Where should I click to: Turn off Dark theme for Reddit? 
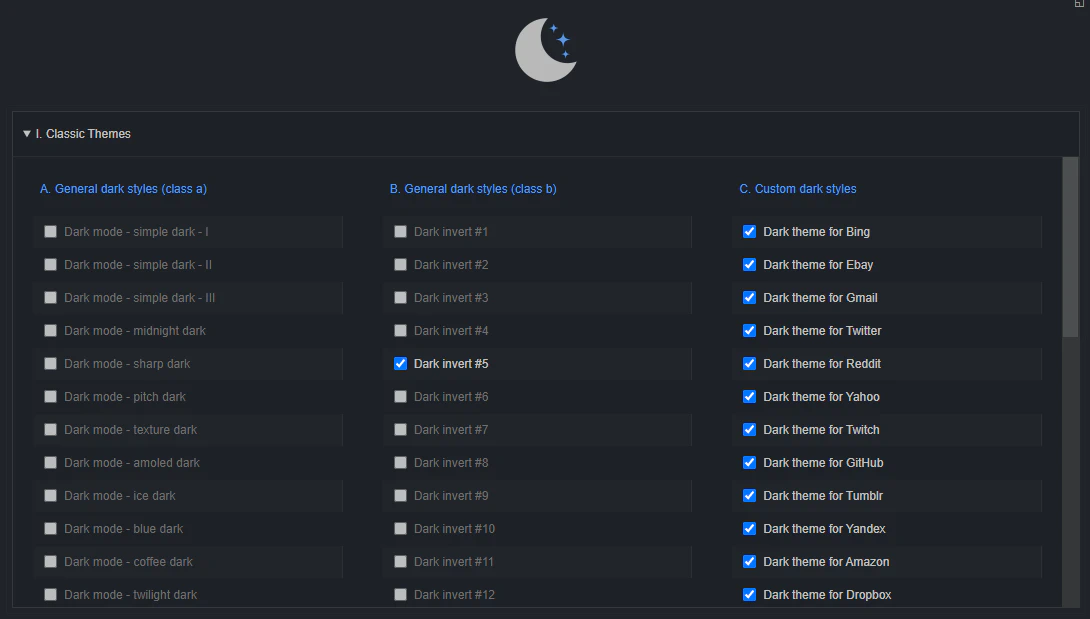point(749,364)
